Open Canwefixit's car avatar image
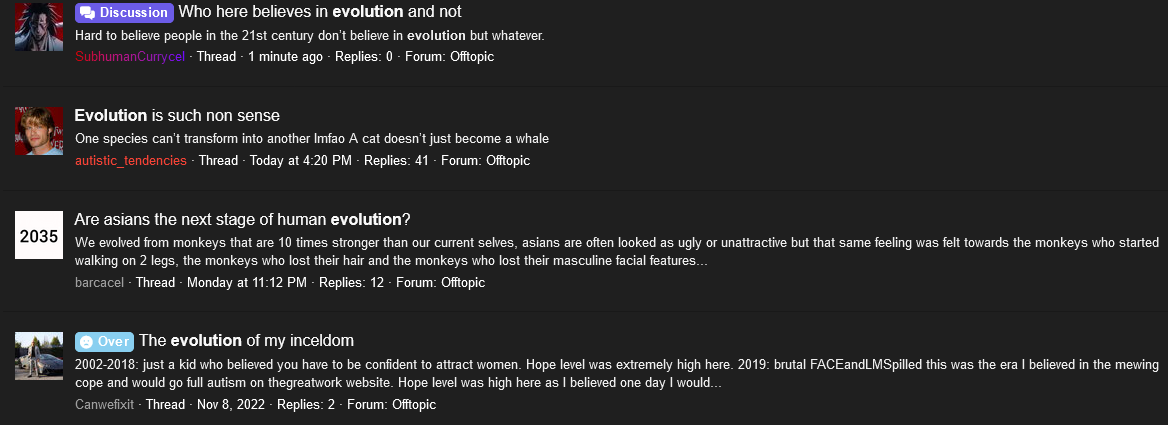The width and height of the screenshot is (1168, 425). (x=39, y=356)
